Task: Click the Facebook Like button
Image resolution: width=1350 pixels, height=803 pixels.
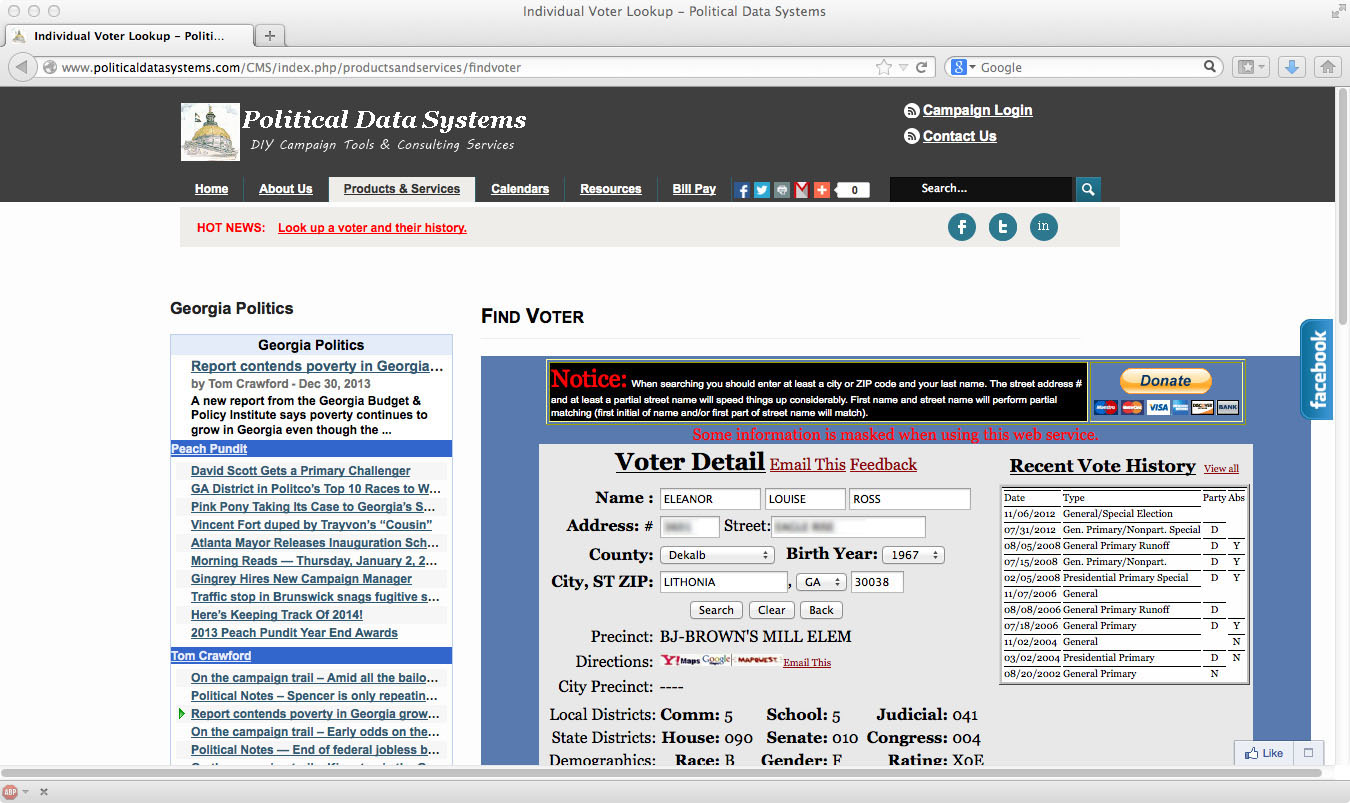Action: (x=1264, y=753)
